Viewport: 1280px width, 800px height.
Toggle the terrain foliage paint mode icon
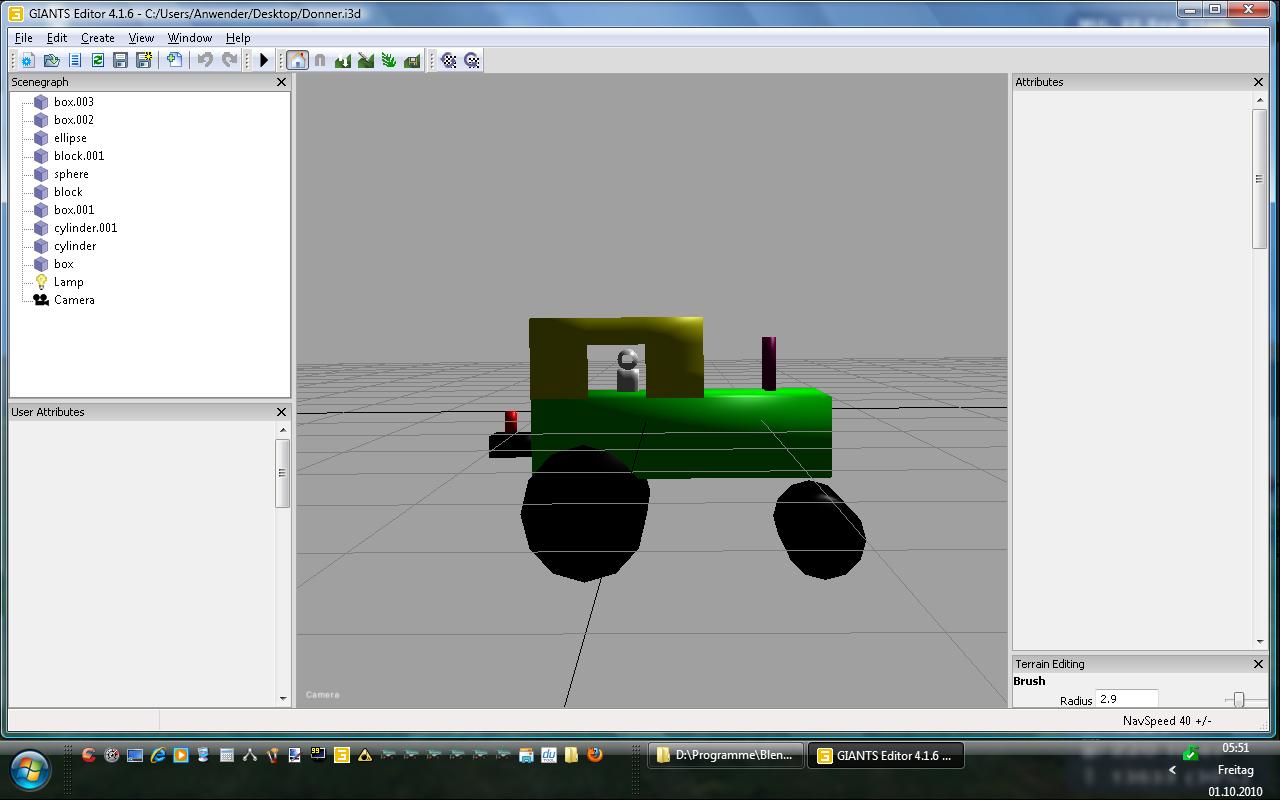tap(389, 61)
